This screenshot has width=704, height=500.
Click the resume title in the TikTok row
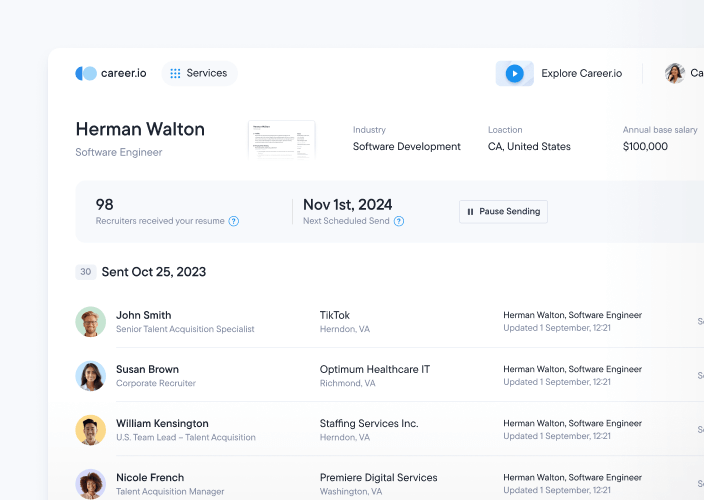click(572, 315)
